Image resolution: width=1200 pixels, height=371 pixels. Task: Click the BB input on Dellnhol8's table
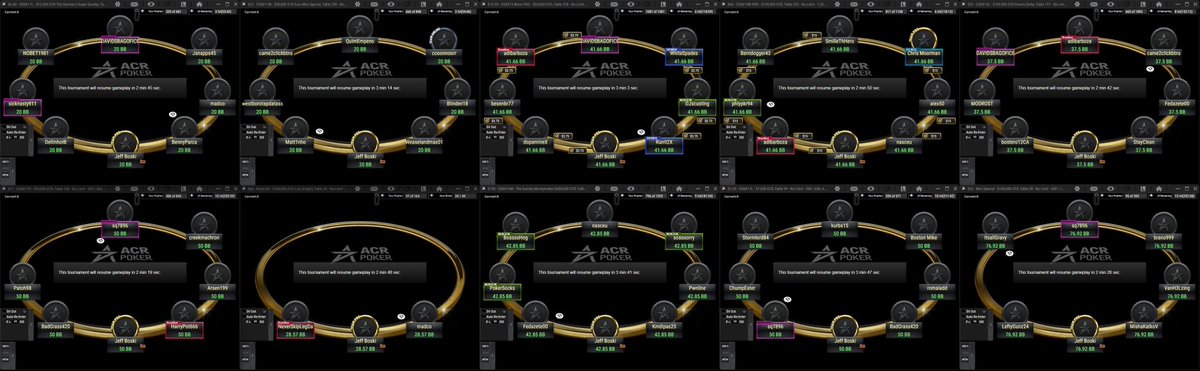(x=15, y=137)
